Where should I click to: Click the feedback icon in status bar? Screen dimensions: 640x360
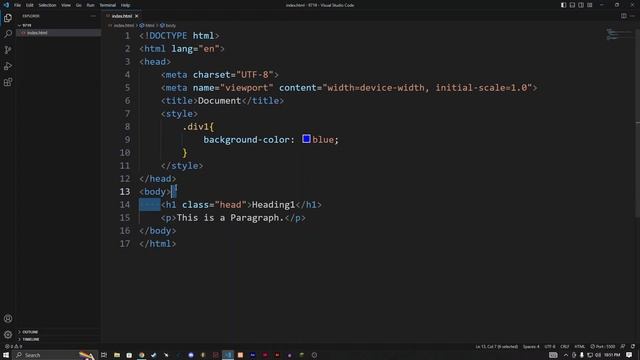(x=623, y=347)
